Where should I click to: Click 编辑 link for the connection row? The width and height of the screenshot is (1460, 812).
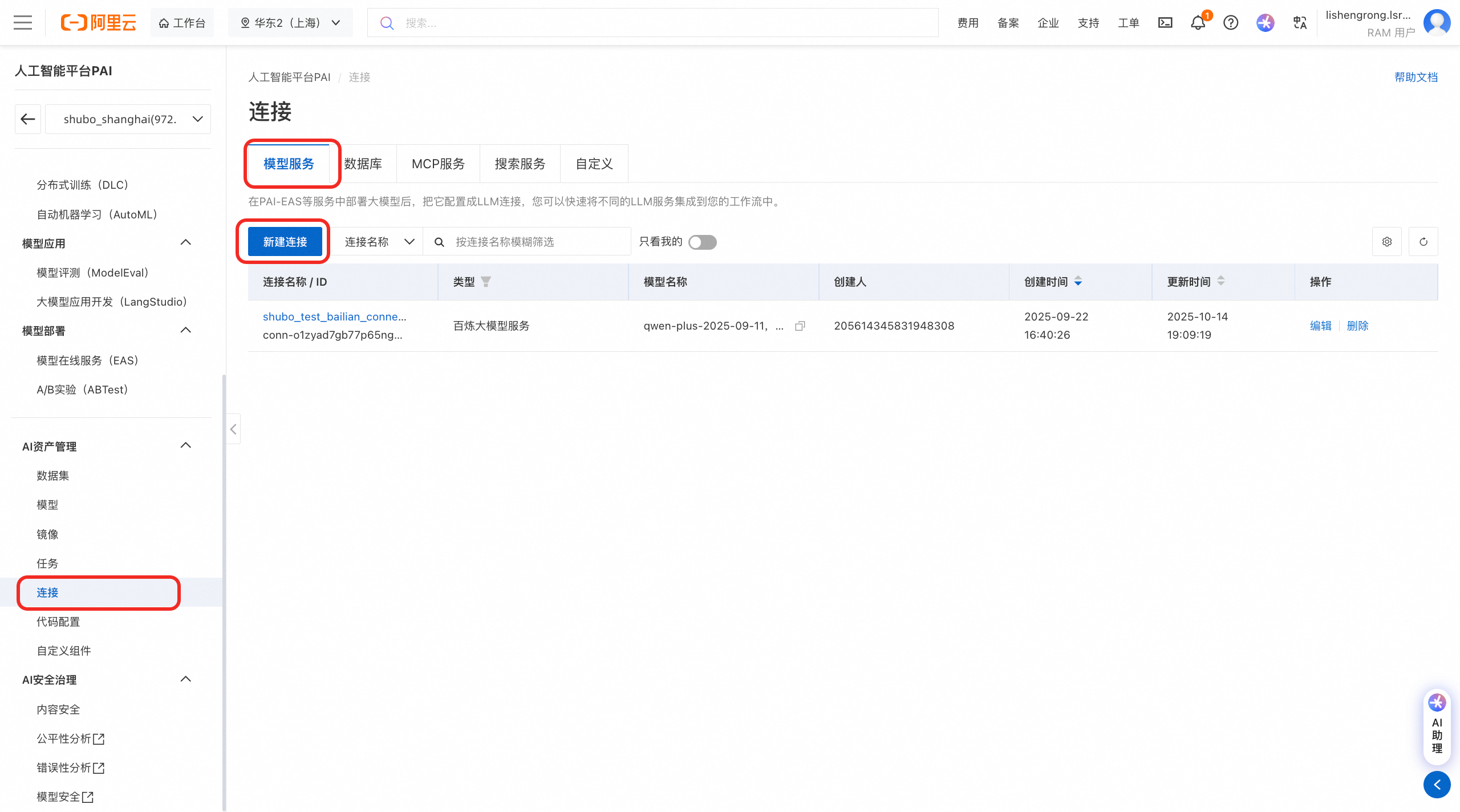click(1320, 326)
